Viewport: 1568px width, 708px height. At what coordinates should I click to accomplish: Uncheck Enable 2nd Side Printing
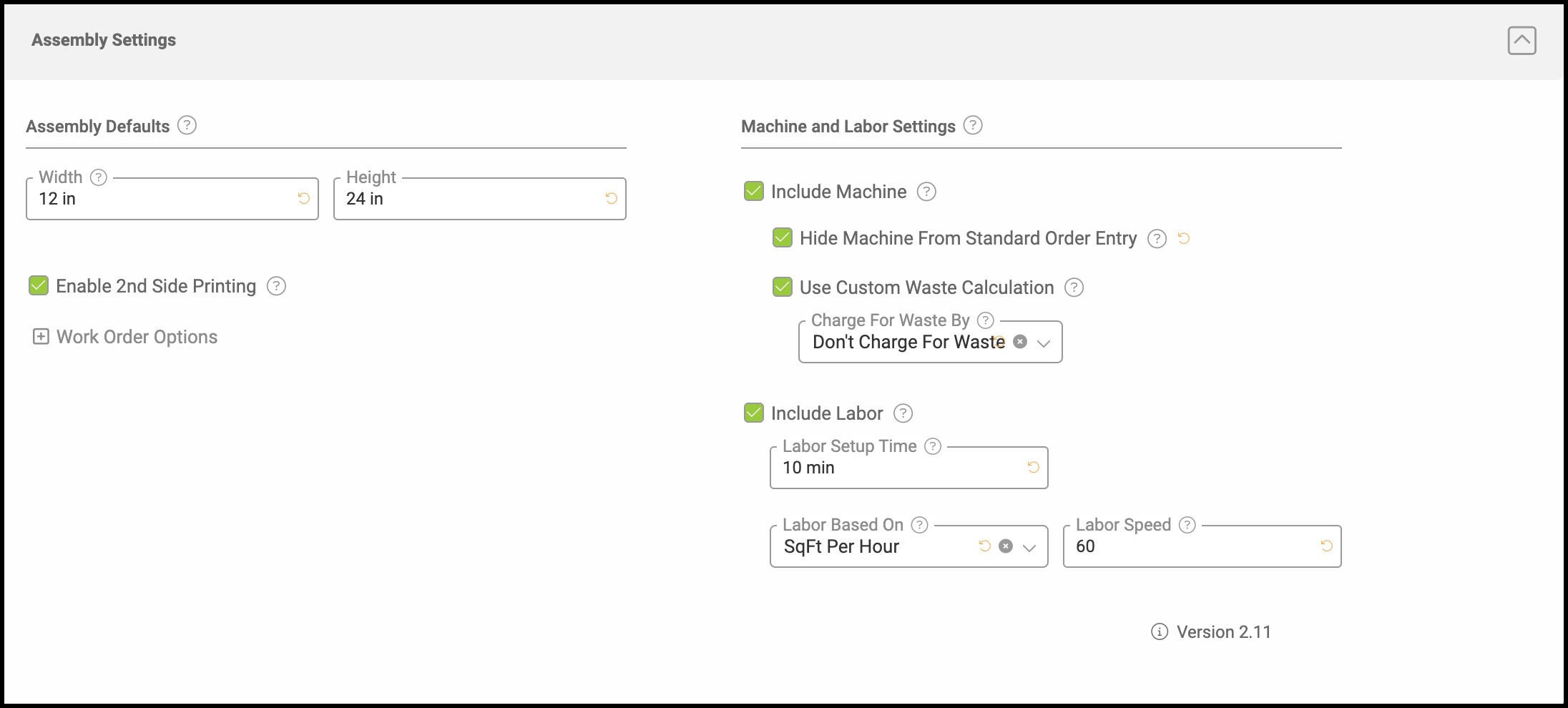tap(39, 286)
